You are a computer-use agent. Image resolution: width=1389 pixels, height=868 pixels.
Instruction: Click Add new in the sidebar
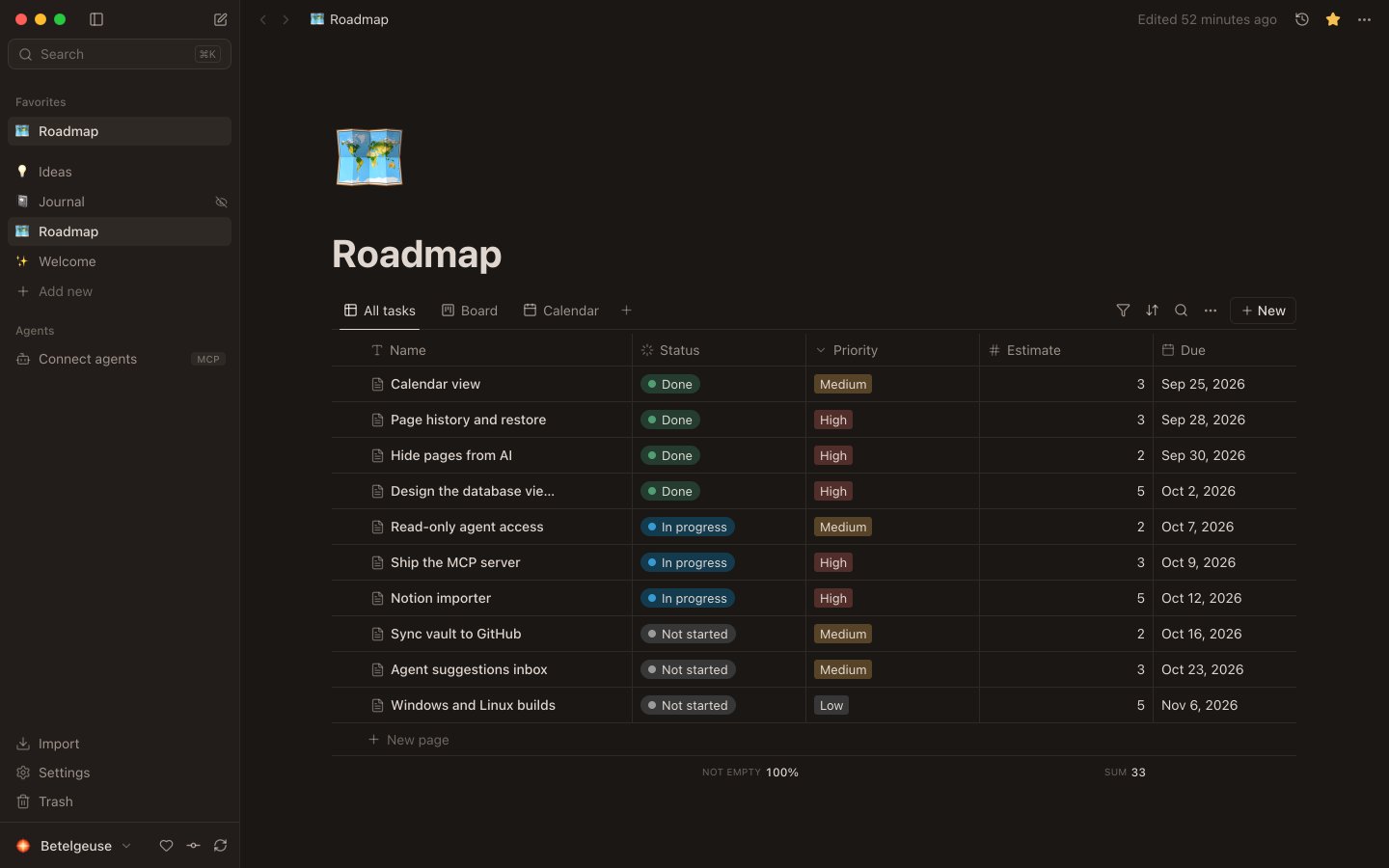pyautogui.click(x=120, y=291)
